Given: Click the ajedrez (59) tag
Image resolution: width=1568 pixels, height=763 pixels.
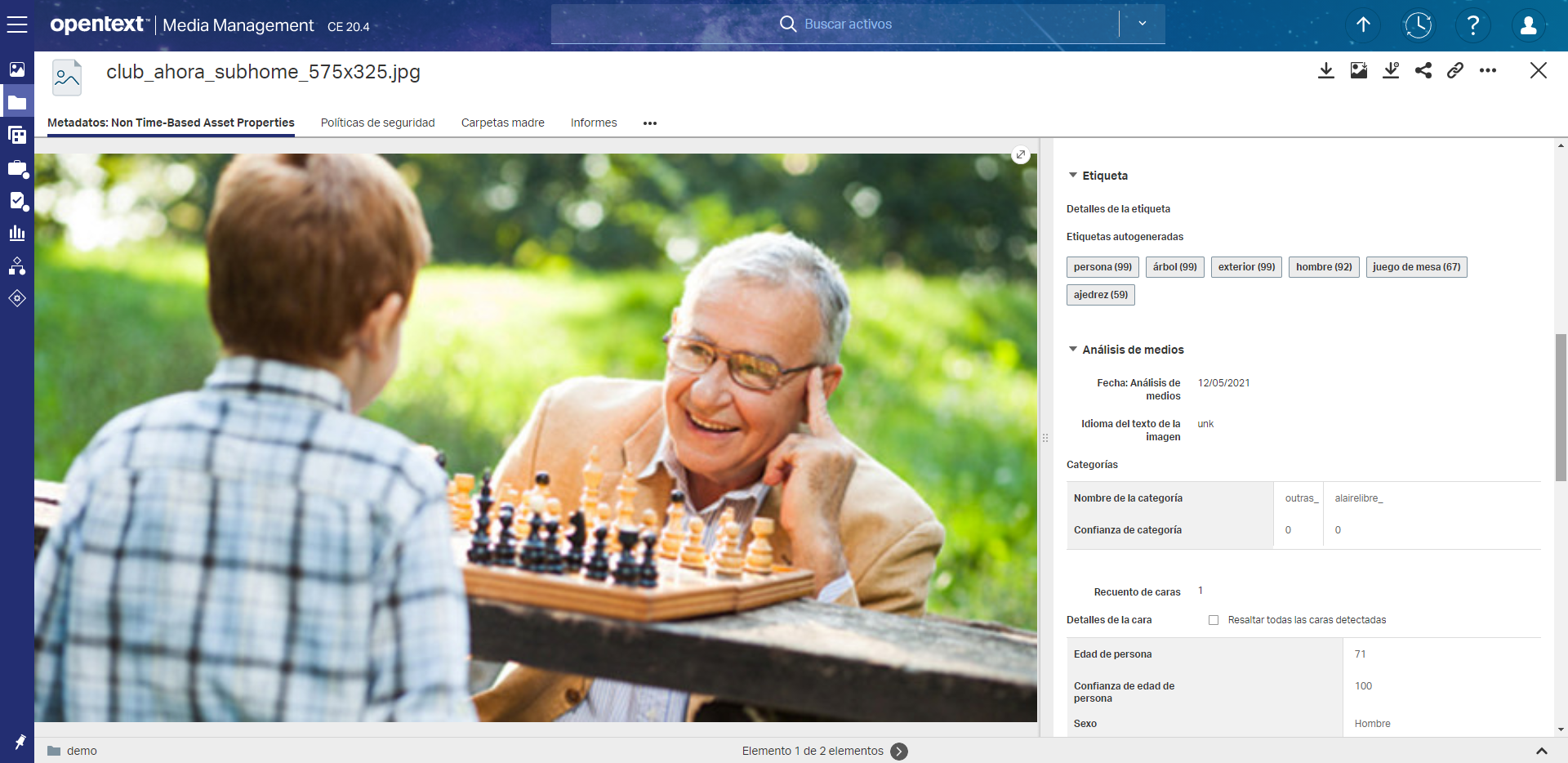Looking at the screenshot, I should (1100, 295).
